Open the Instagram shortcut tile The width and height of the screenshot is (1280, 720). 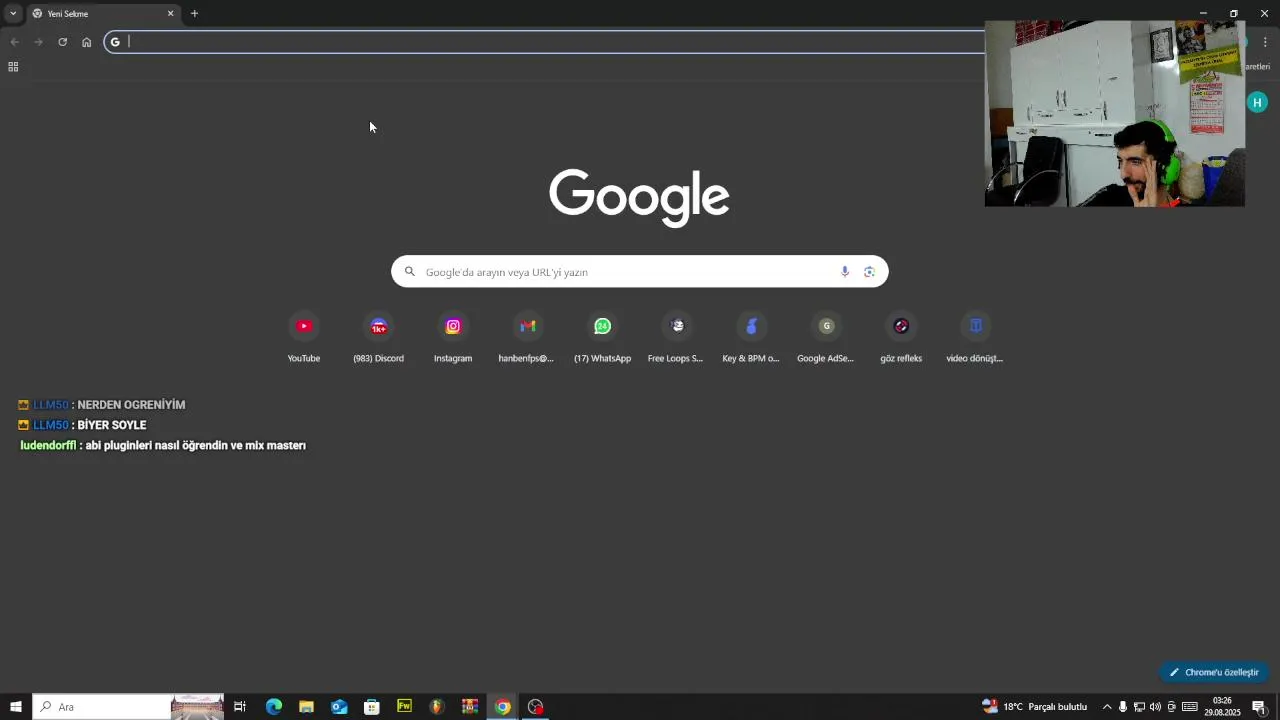coord(453,338)
